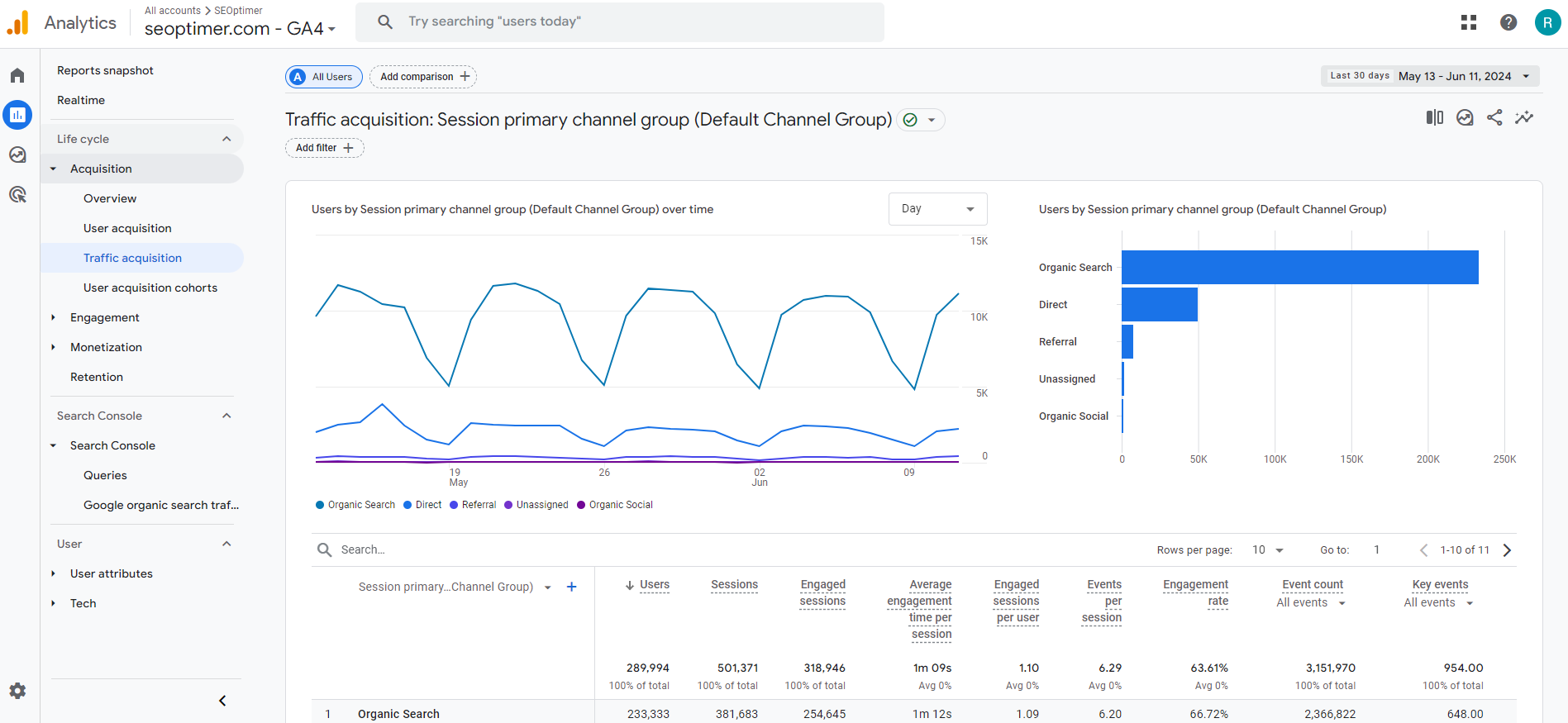Open the Google apps grid icon
This screenshot has height=723, width=1568.
pos(1468,22)
